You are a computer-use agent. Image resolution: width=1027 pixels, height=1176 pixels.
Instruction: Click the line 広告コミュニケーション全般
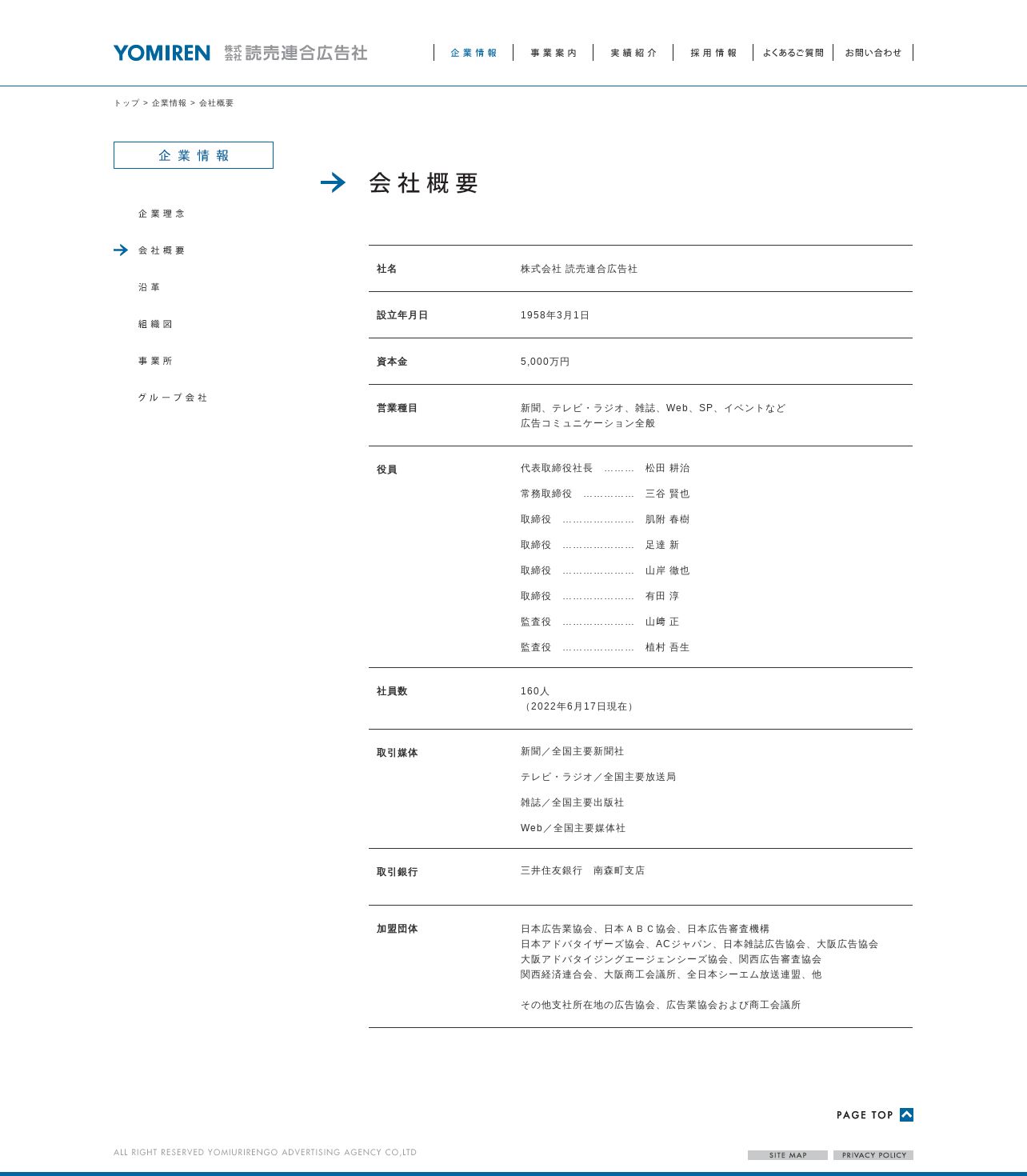tap(588, 423)
